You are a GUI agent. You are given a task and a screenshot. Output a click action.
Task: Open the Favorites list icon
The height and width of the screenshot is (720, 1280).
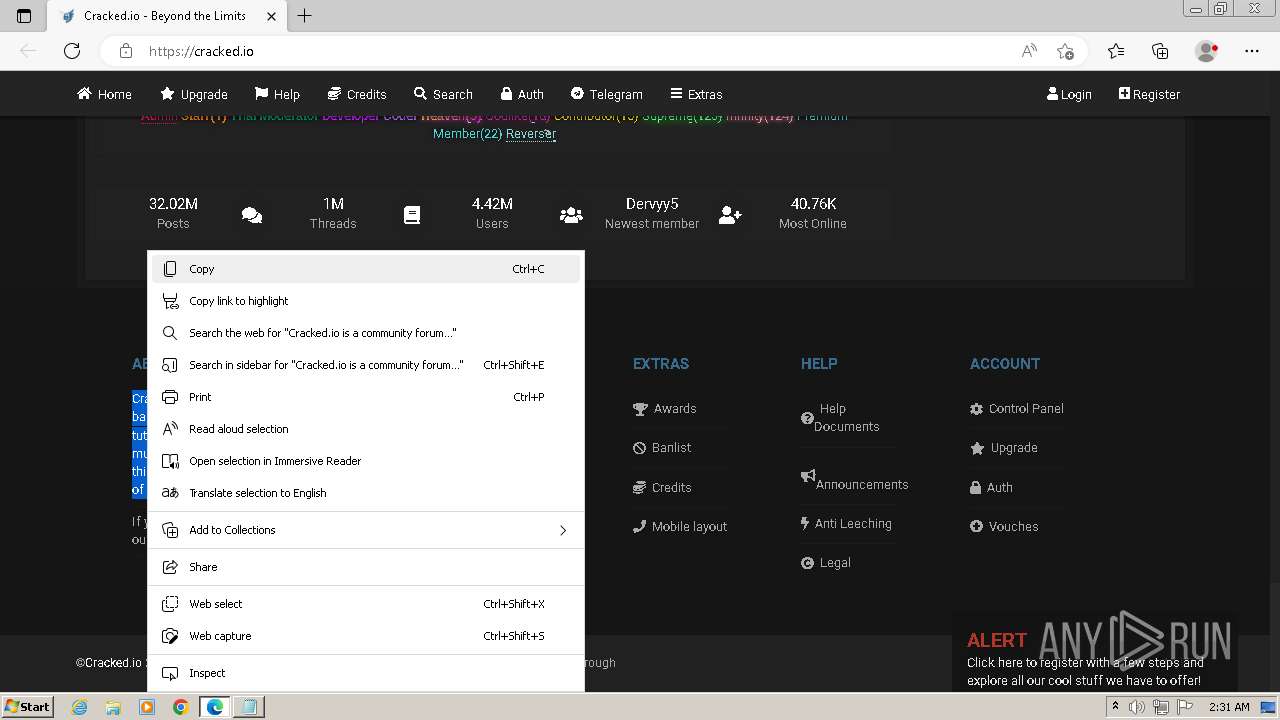1116,51
